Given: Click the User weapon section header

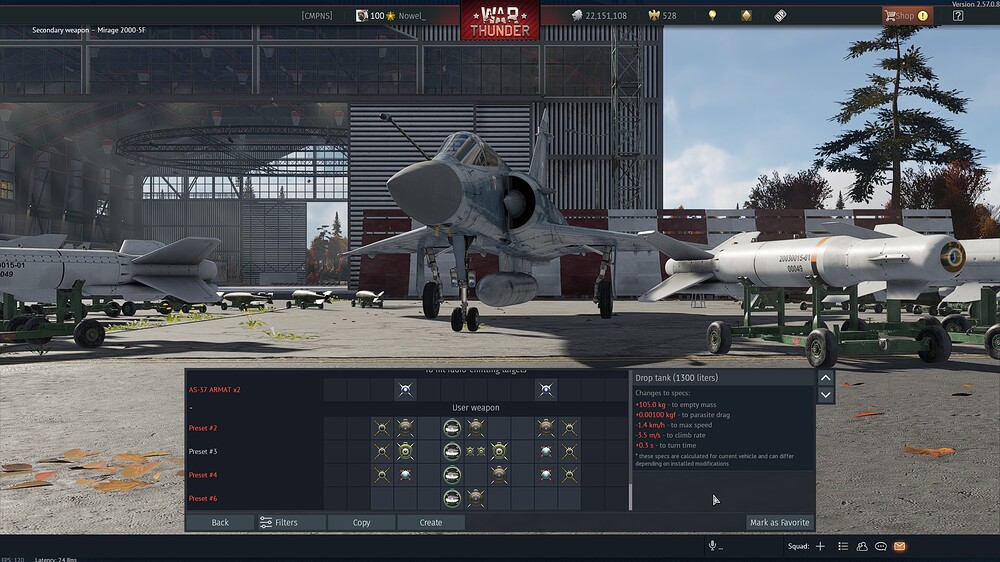Looking at the screenshot, I should 476,408.
